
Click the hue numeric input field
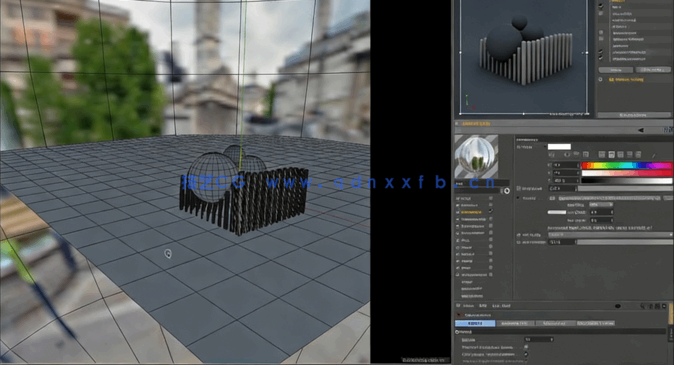[566, 165]
